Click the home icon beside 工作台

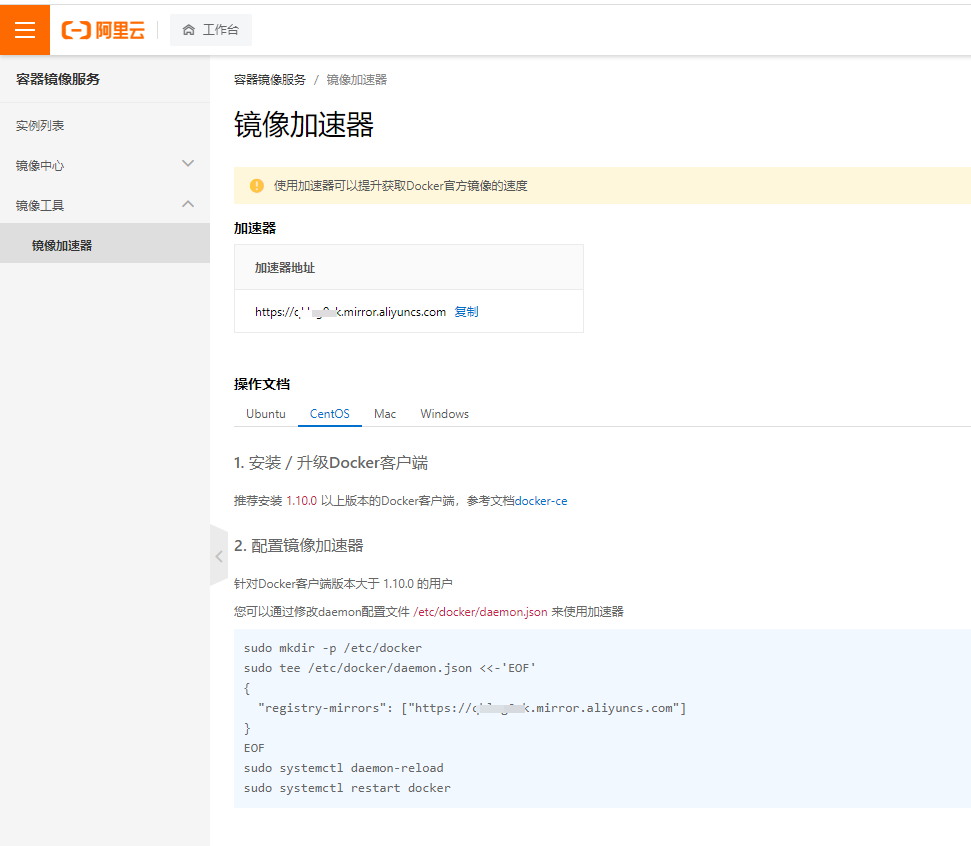coord(189,30)
